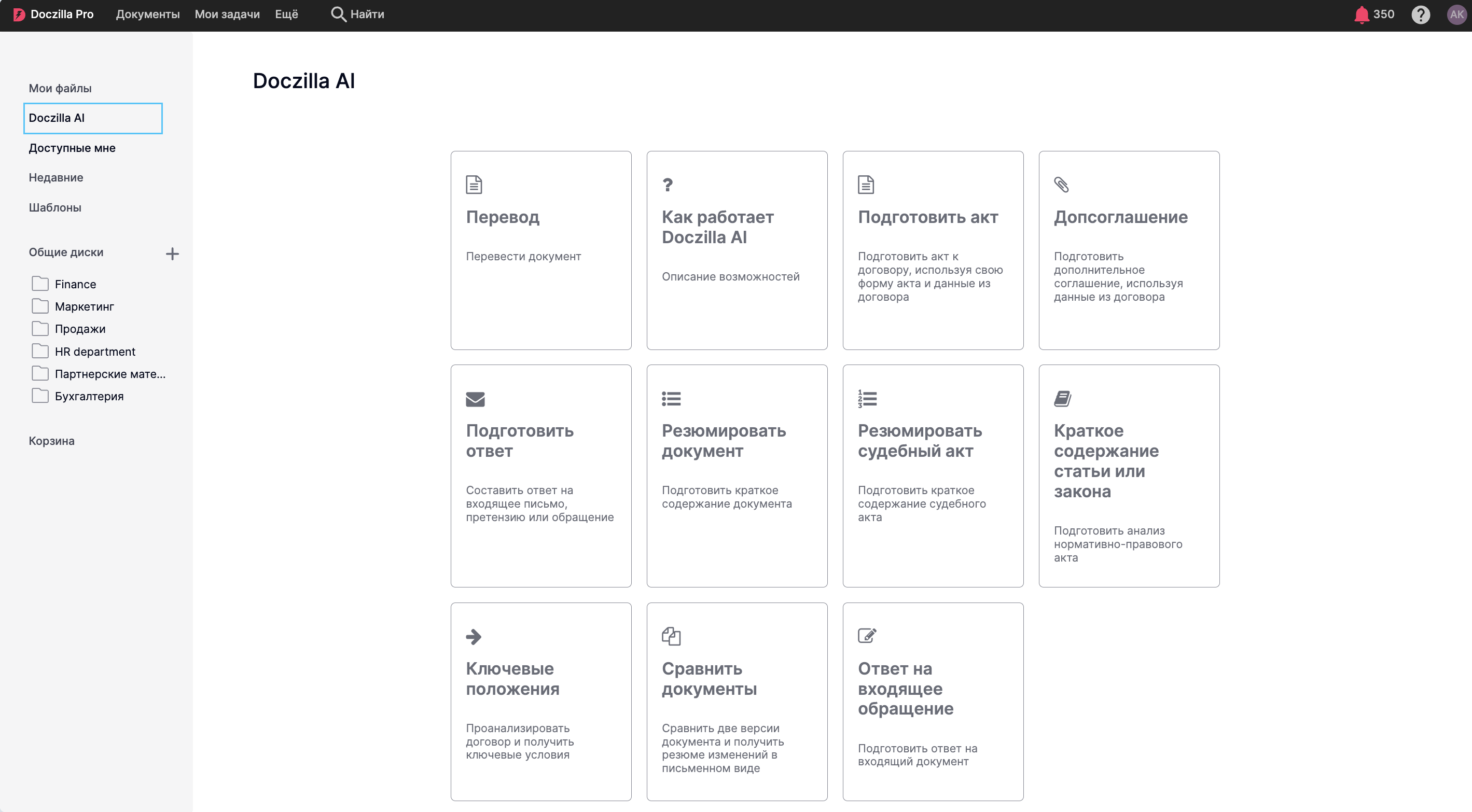This screenshot has height=812, width=1472.
Task: Click the document icon on Перевод card
Action: pos(474,185)
